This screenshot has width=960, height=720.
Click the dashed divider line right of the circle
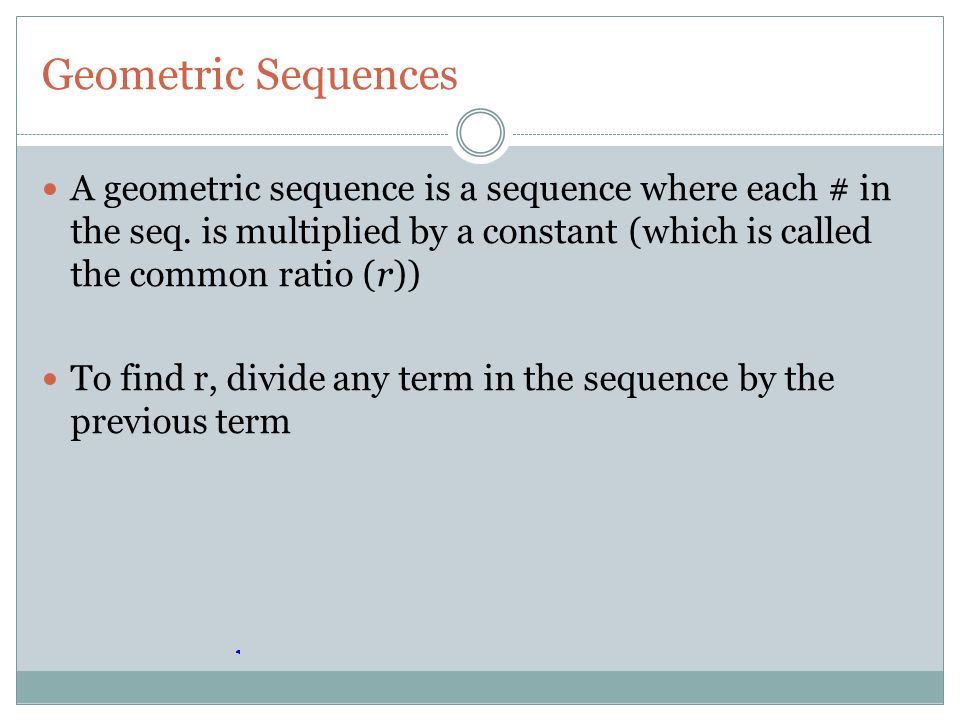pos(728,134)
